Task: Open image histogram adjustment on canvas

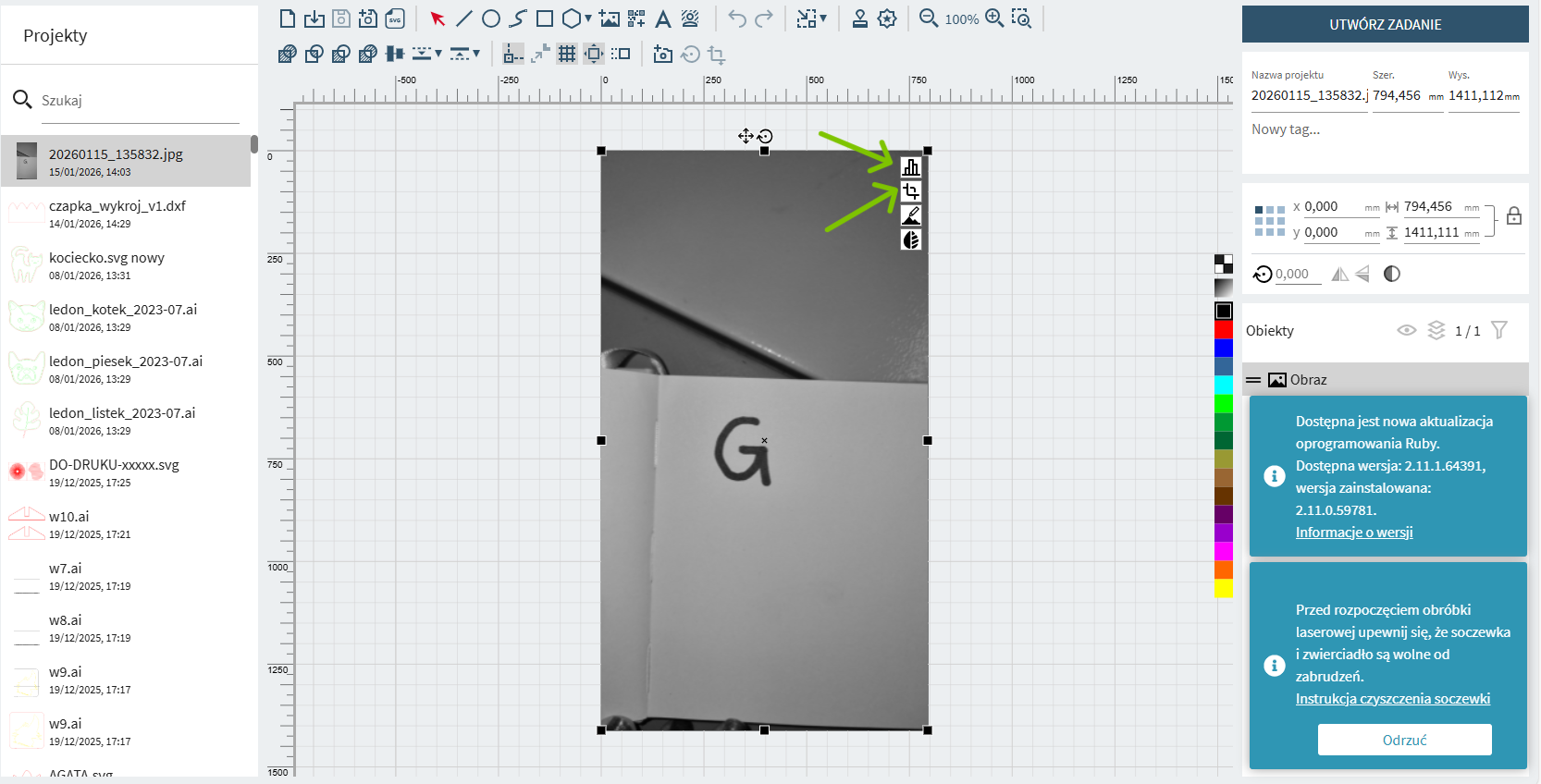Action: 911,167
